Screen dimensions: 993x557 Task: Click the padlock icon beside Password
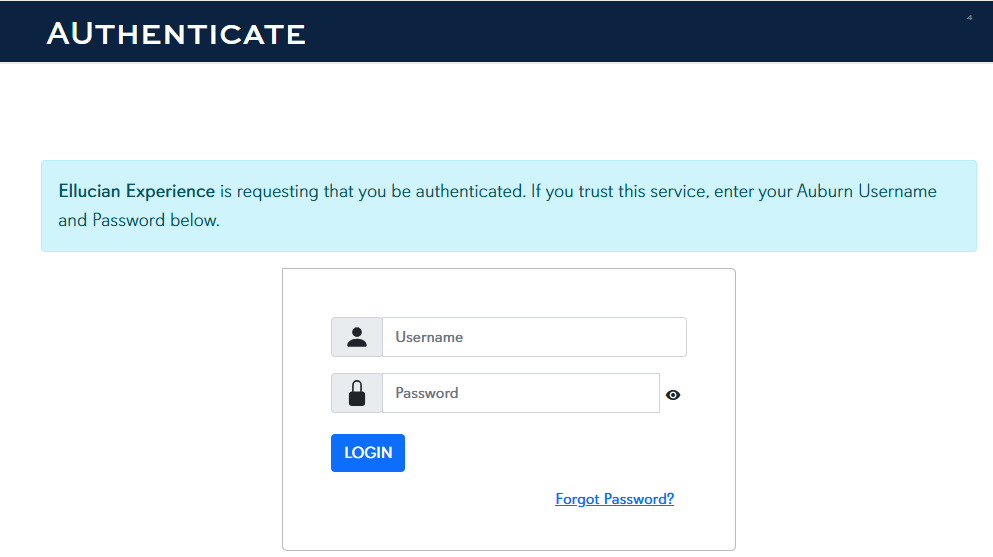tap(357, 393)
